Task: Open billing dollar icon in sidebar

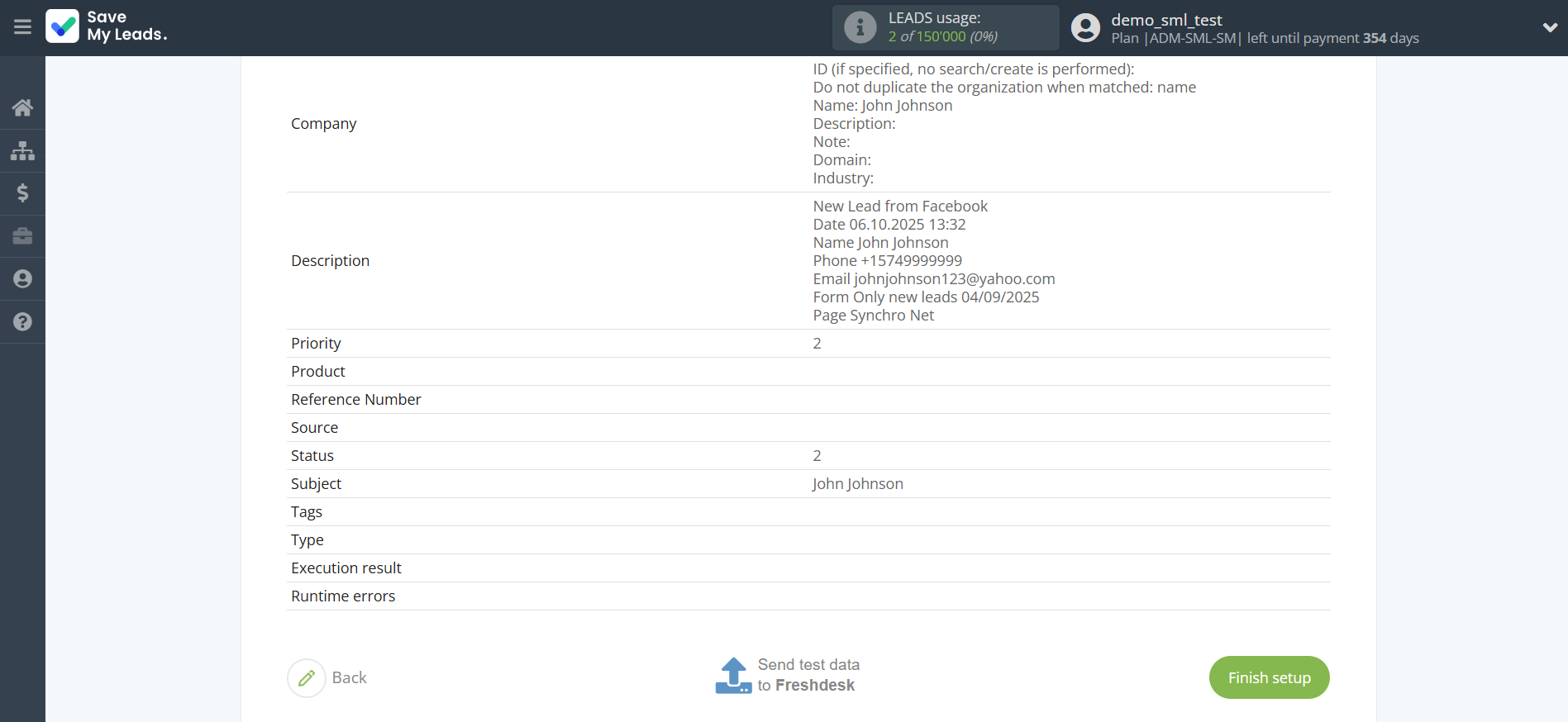Action: click(22, 193)
